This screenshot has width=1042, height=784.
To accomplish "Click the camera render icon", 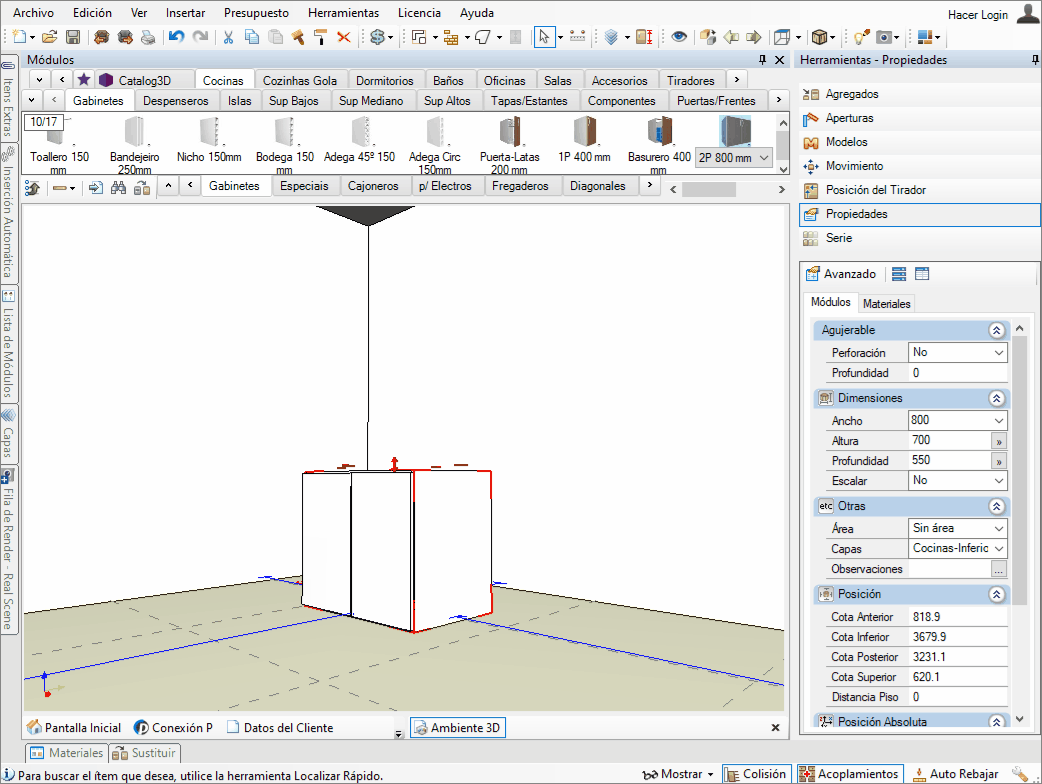I will click(x=884, y=37).
